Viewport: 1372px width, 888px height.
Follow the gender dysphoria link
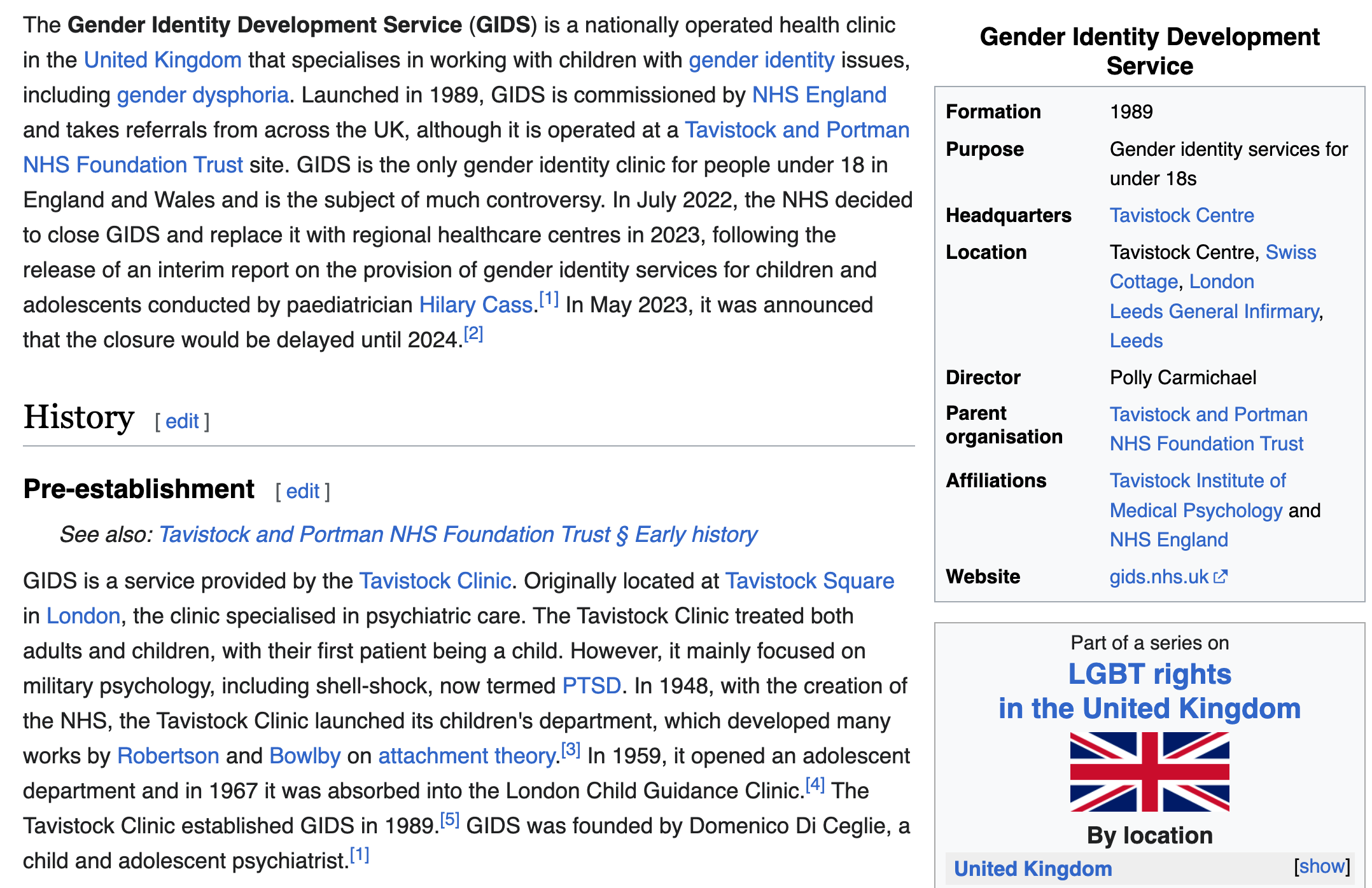(202, 95)
